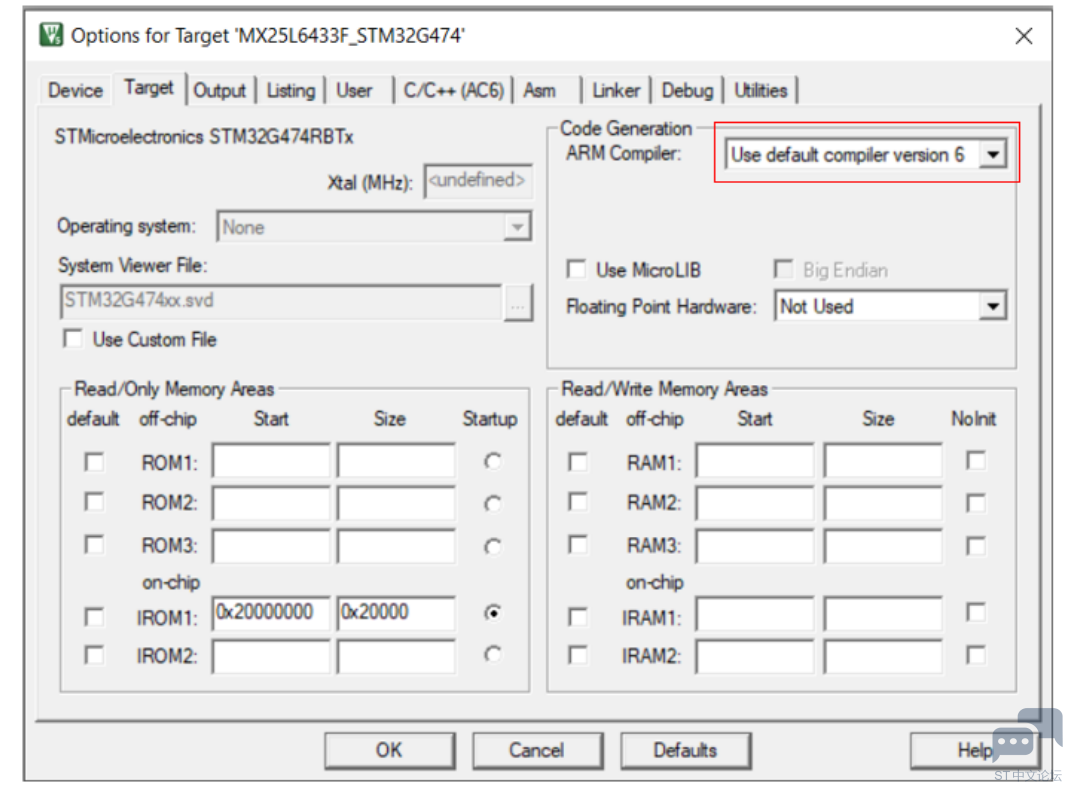Check the ROM3 default checkbox
The image size is (1071, 791).
click(94, 545)
